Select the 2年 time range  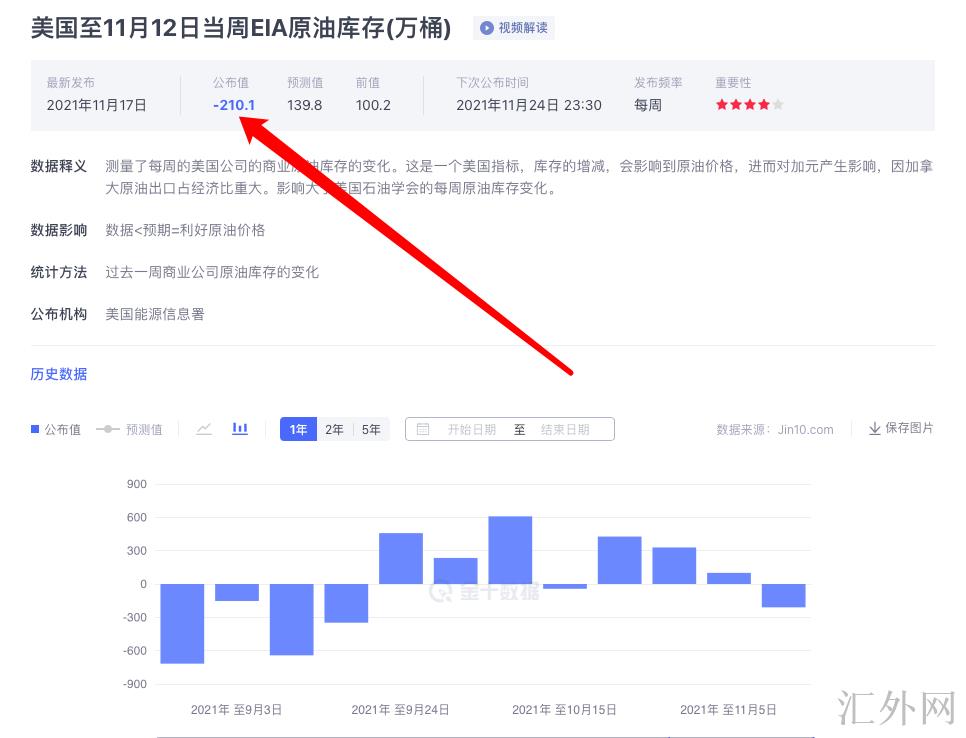tap(334, 429)
